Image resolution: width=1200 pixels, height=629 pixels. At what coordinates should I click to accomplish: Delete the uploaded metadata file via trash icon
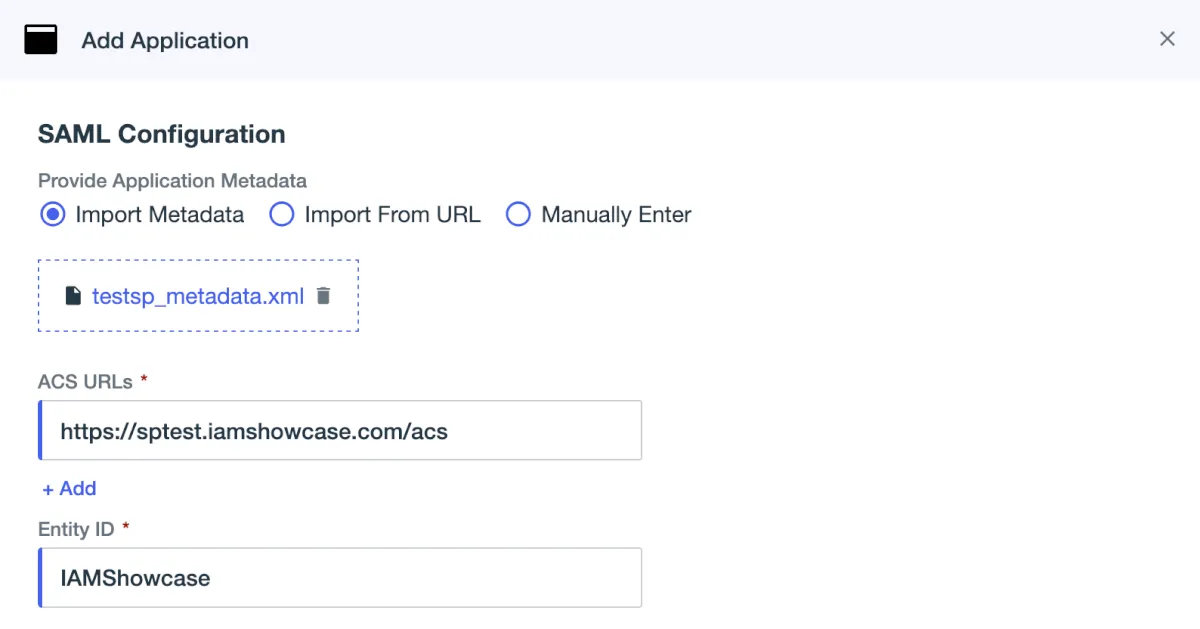[323, 296]
